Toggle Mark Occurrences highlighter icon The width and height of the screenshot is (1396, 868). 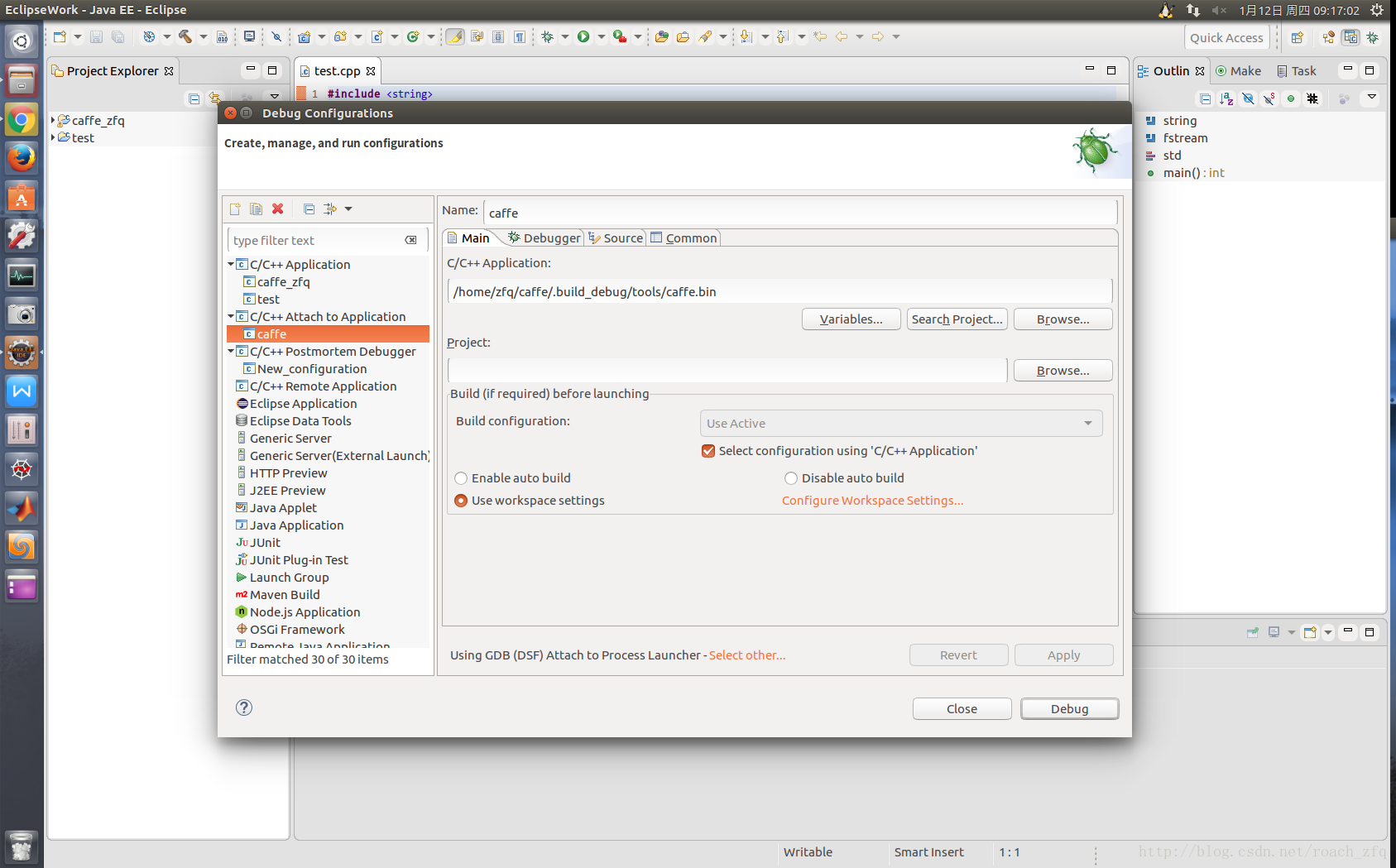tap(455, 36)
